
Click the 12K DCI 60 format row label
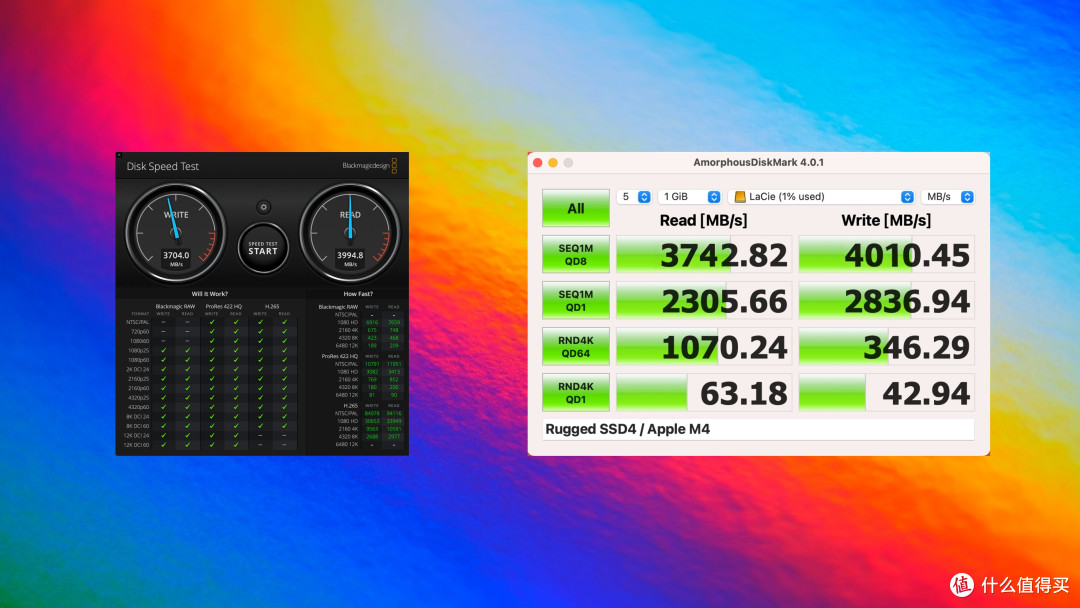click(137, 445)
